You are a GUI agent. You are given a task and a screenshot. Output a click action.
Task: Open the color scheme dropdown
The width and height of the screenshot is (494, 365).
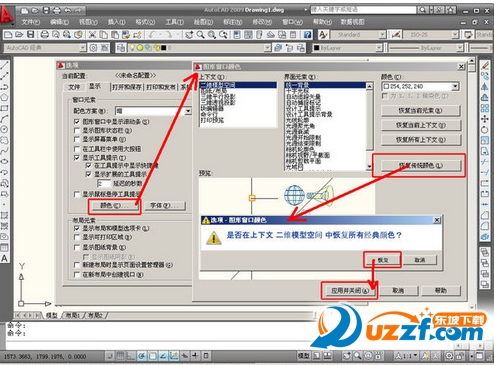pyautogui.click(x=188, y=111)
